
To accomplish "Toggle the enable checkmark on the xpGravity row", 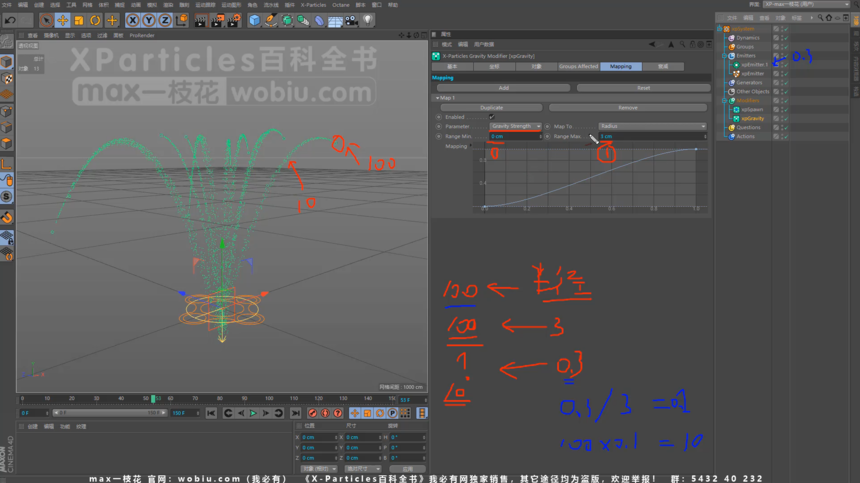I will click(x=785, y=118).
